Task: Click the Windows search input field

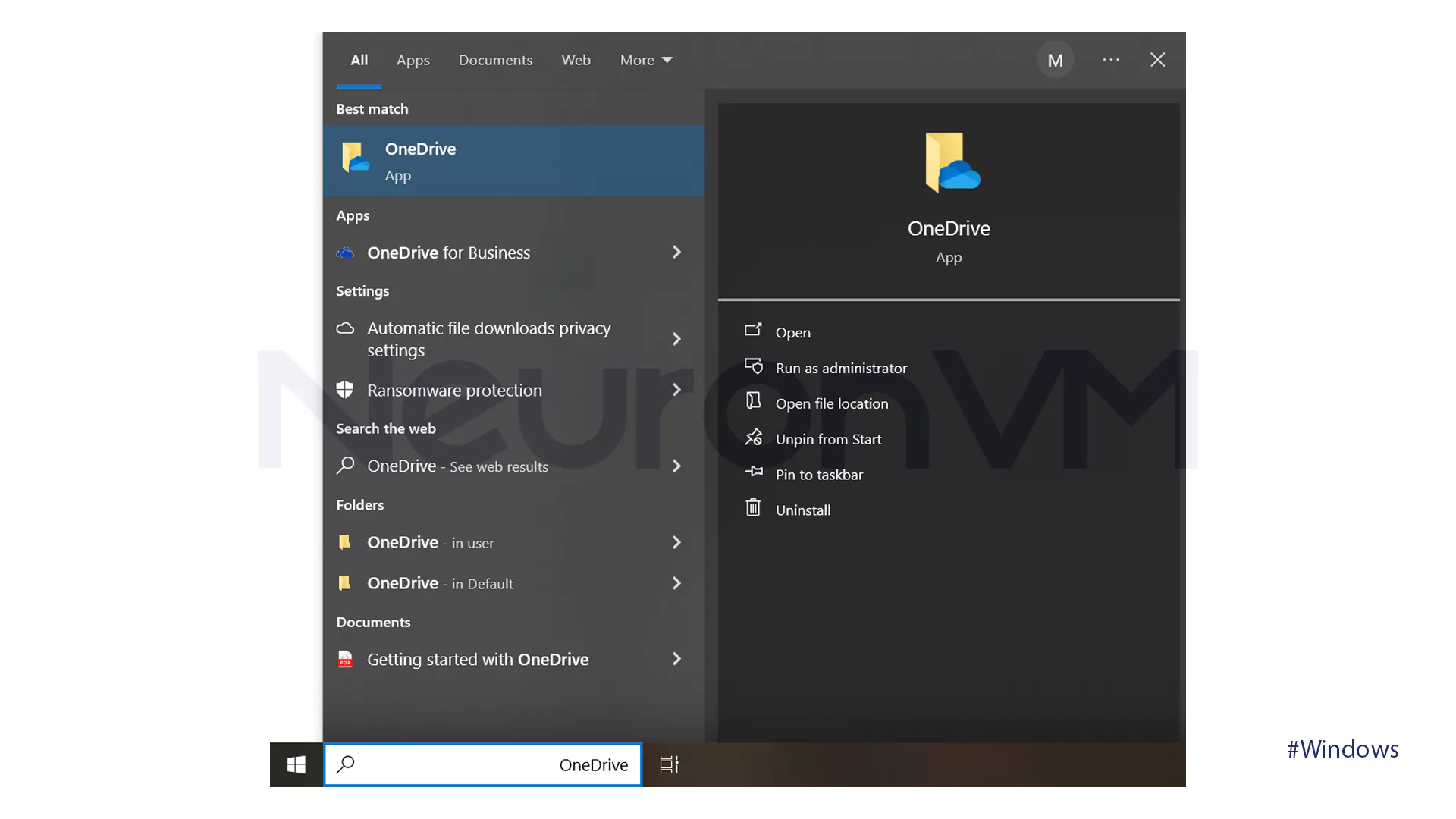Action: point(482,765)
